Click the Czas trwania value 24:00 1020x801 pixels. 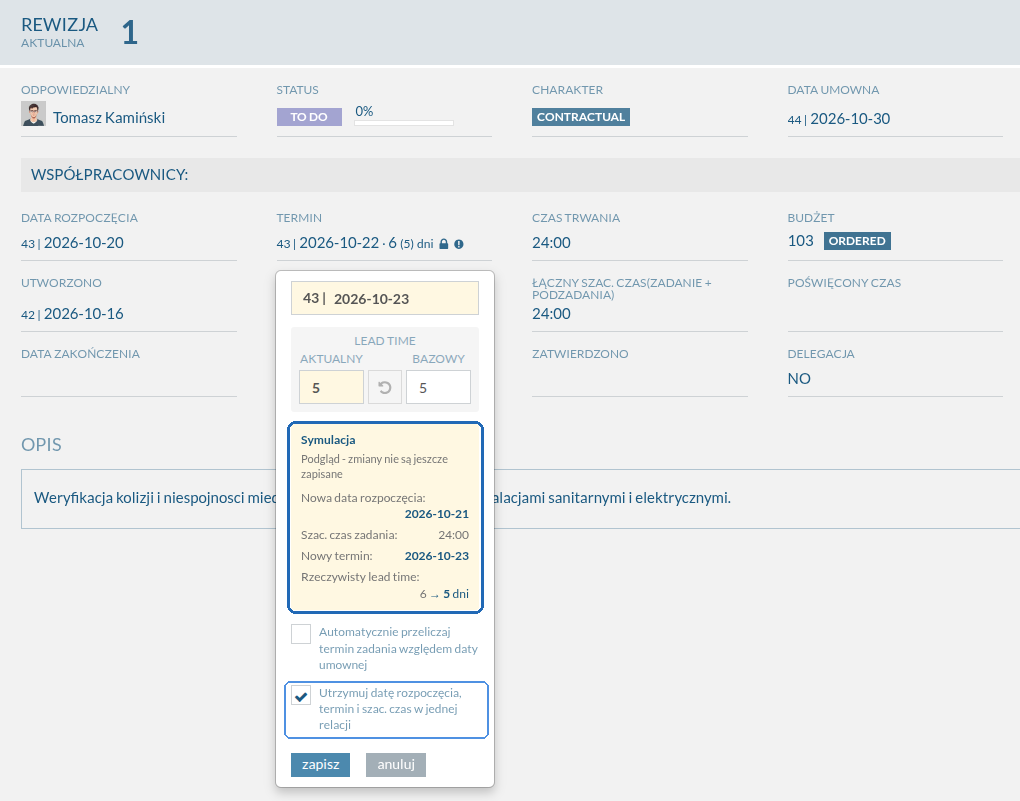551,243
